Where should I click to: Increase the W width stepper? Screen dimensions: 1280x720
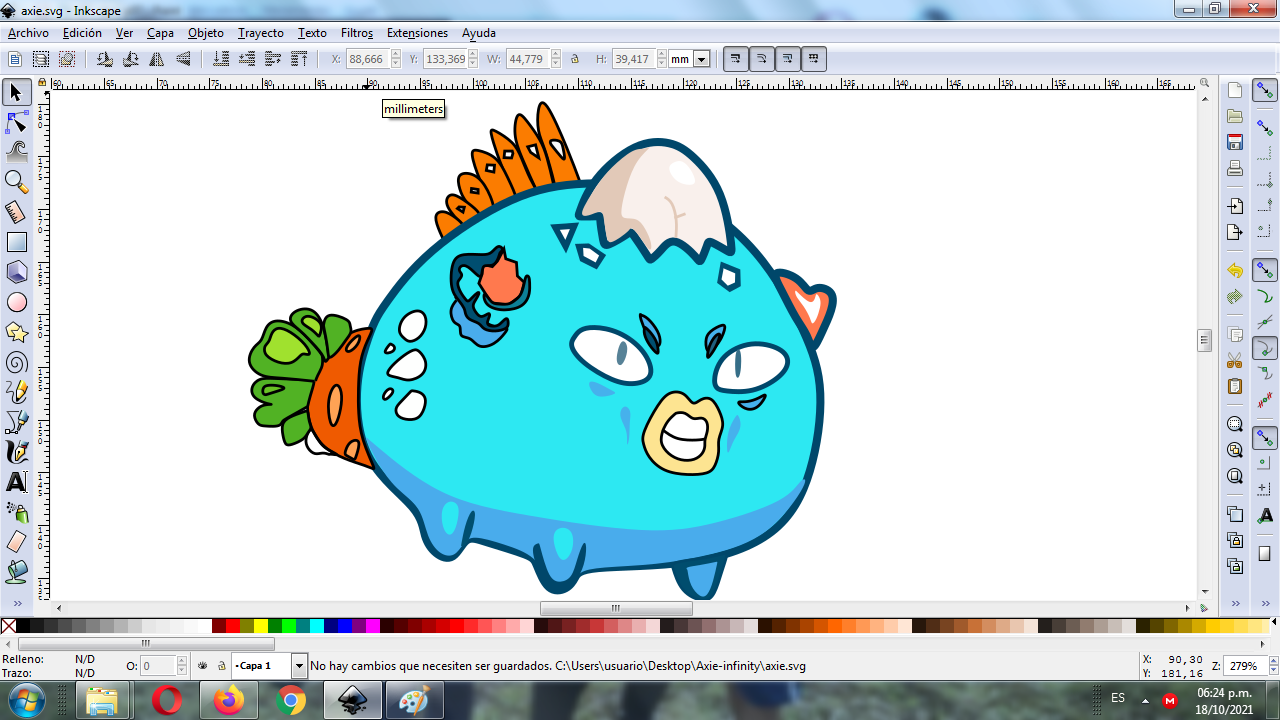pyautogui.click(x=556, y=55)
